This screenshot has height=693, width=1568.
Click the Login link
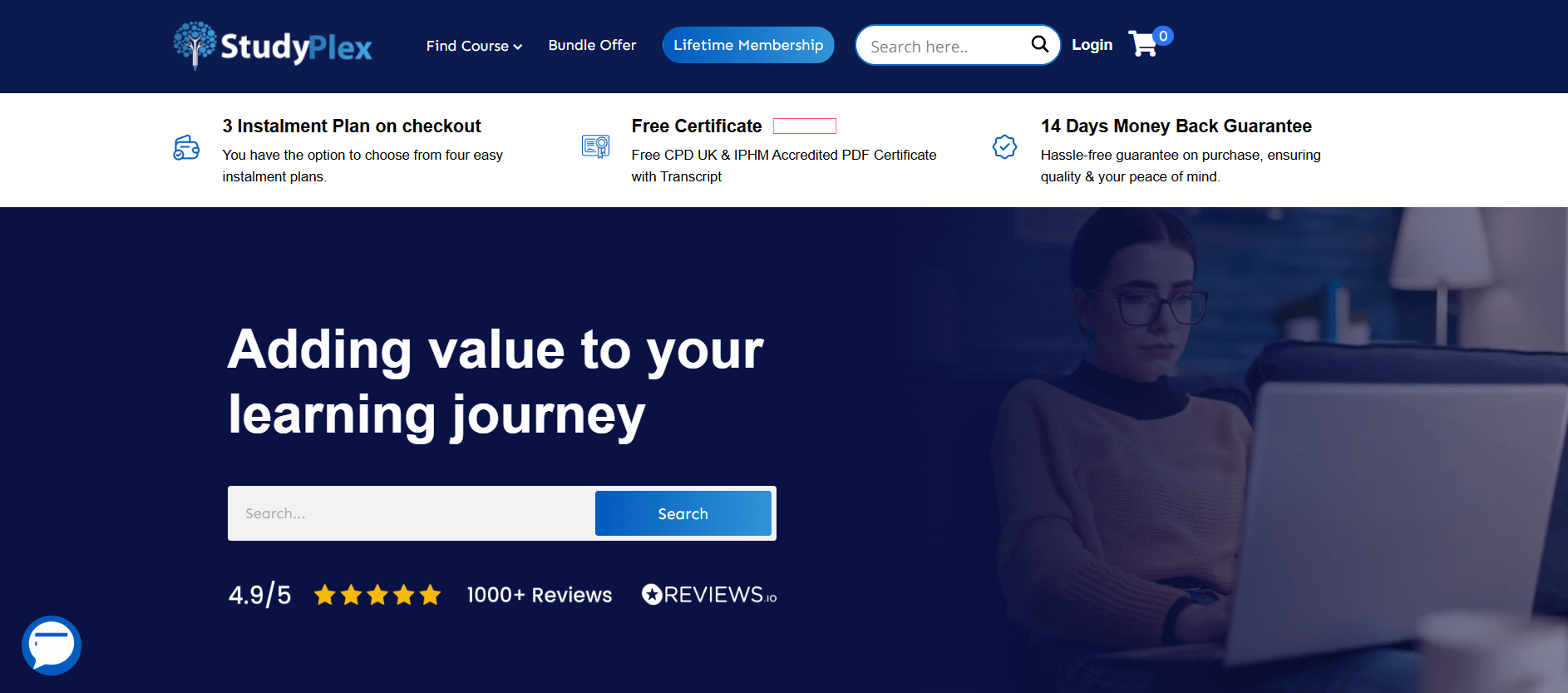[x=1092, y=45]
